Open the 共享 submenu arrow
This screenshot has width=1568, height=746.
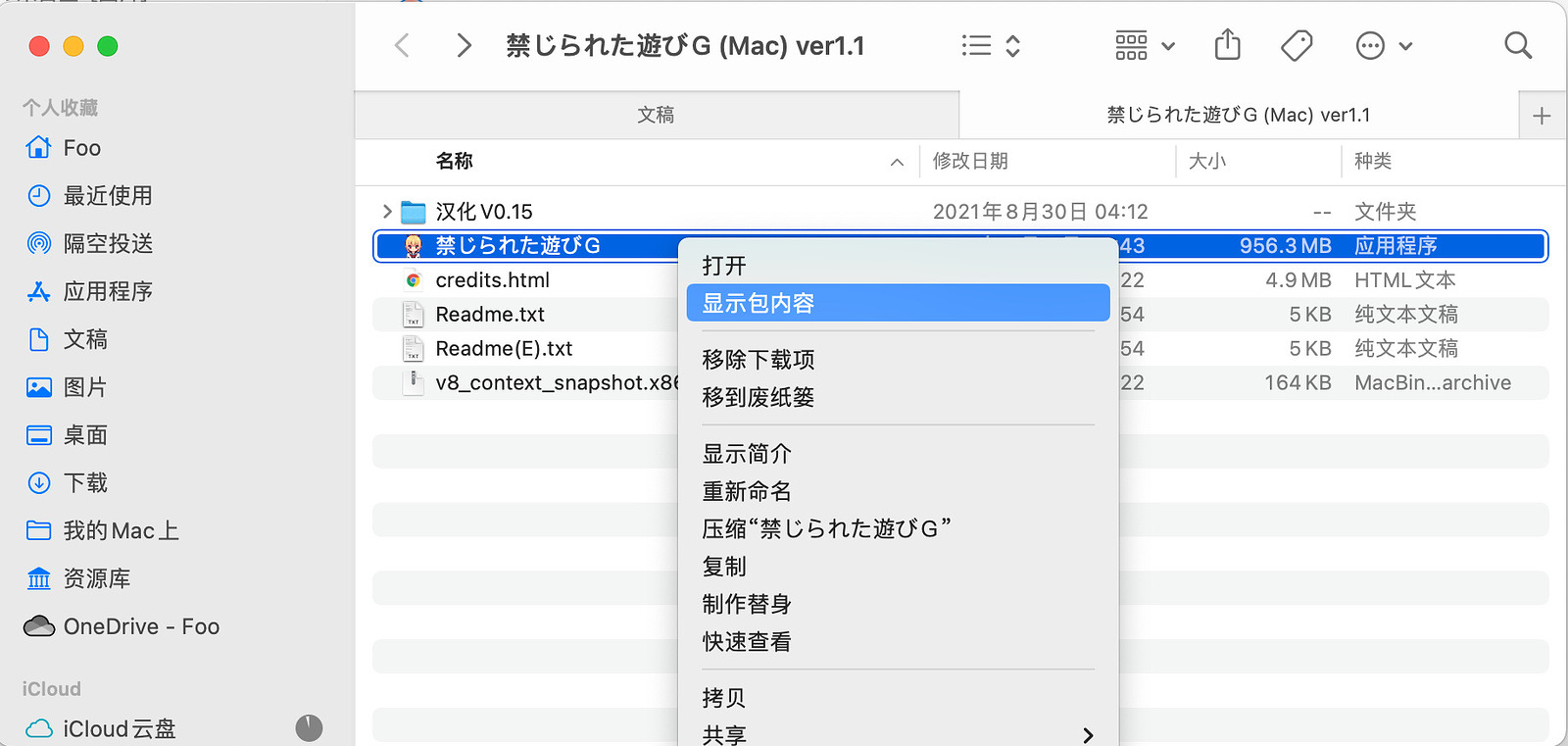click(x=1088, y=735)
